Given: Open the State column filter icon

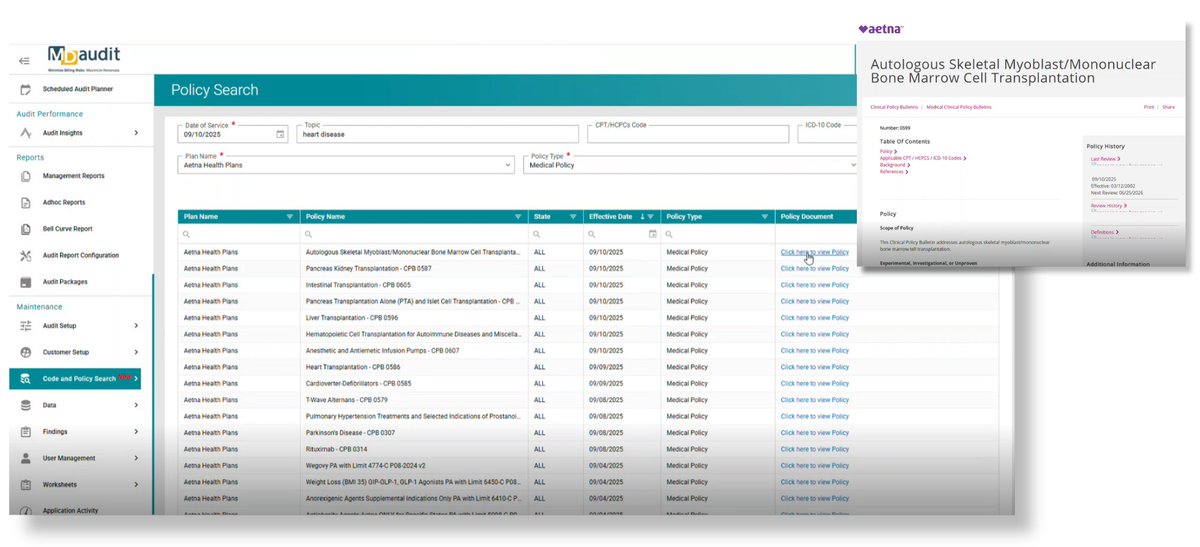Looking at the screenshot, I should point(573,216).
